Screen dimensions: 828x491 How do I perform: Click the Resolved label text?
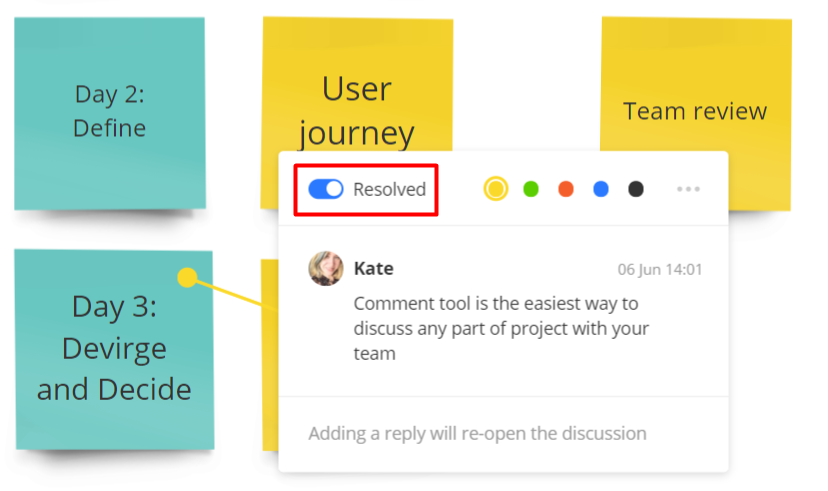pyautogui.click(x=389, y=189)
